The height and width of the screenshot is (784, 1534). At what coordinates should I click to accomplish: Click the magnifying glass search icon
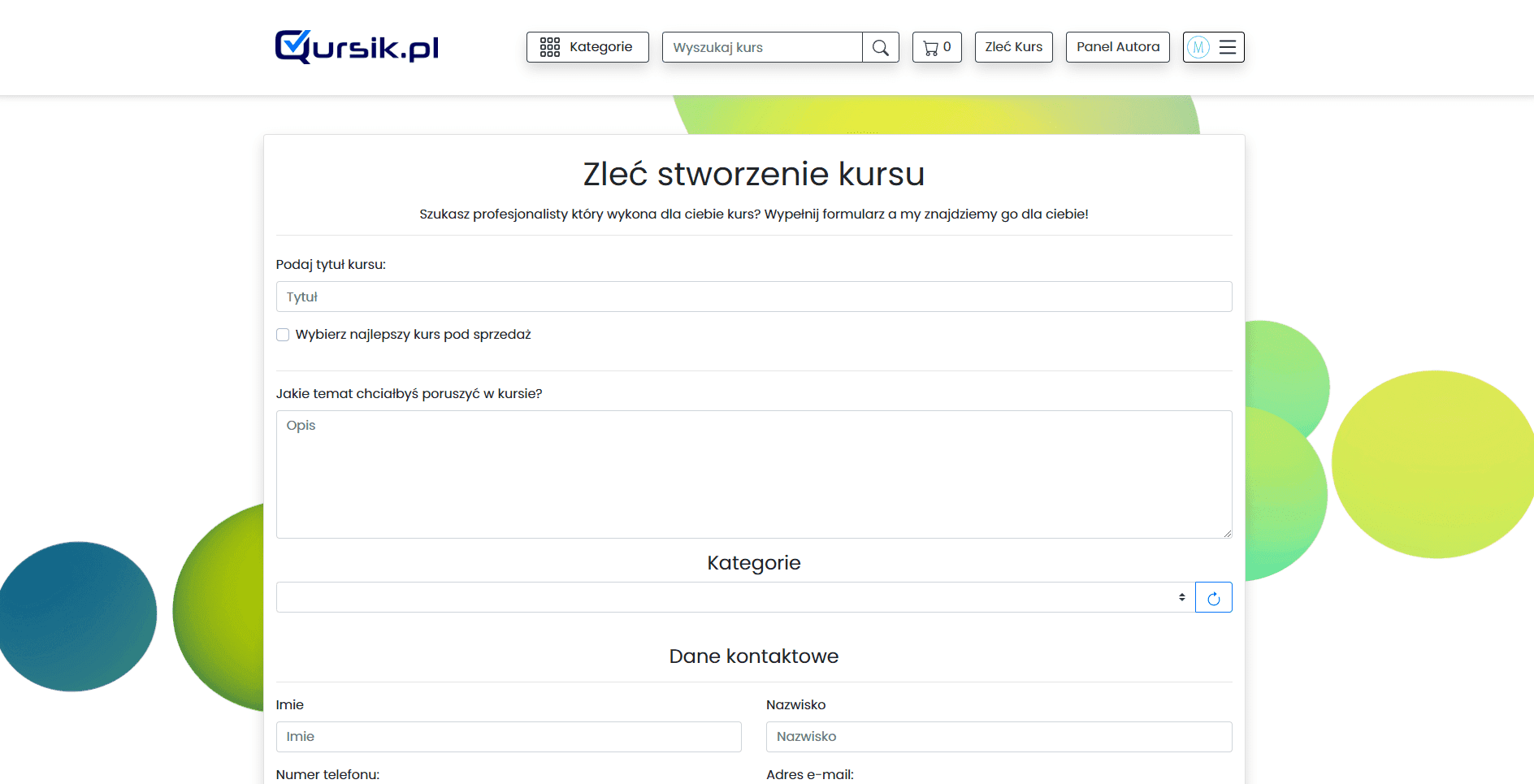[x=880, y=48]
